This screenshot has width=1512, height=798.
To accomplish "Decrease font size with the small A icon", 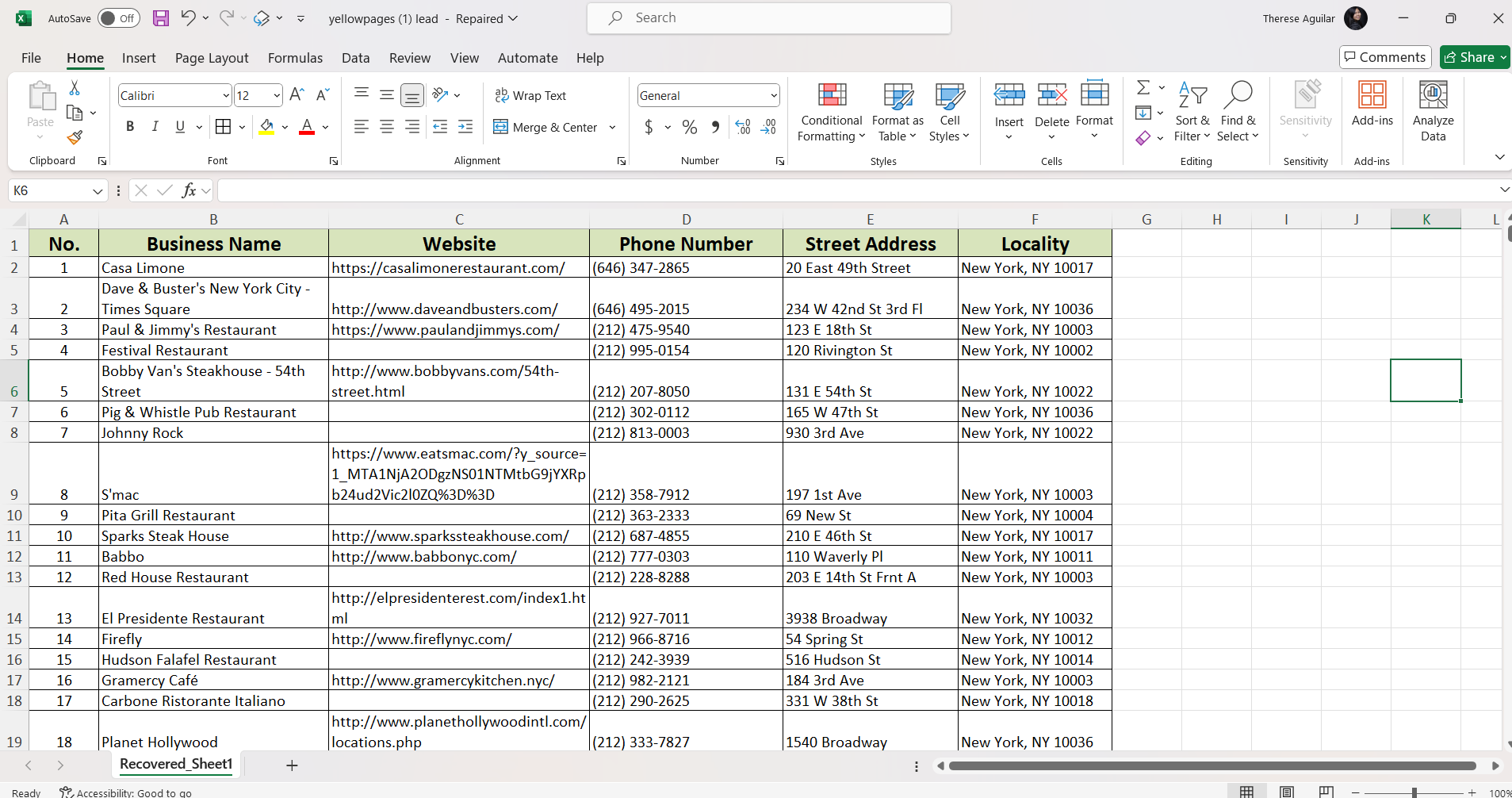I will click(322, 95).
